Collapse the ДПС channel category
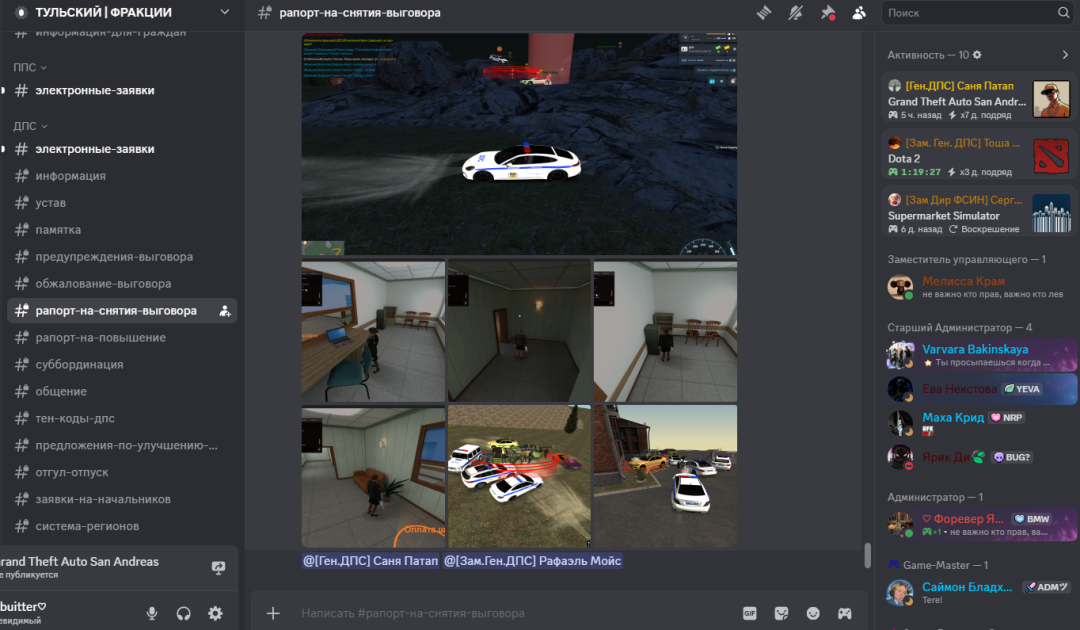This screenshot has width=1080, height=630. 30,126
